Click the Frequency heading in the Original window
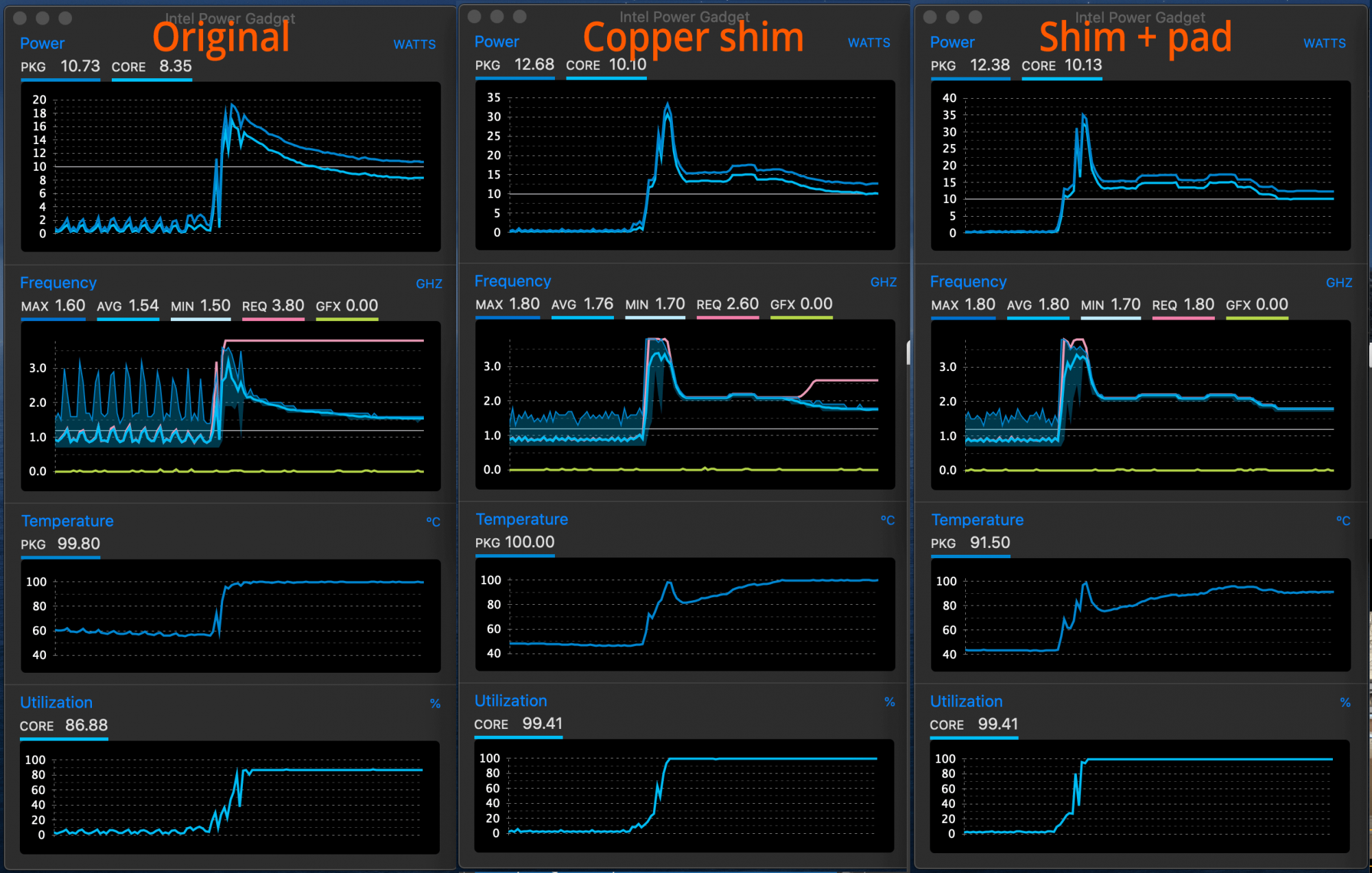1372x873 pixels. pos(58,283)
